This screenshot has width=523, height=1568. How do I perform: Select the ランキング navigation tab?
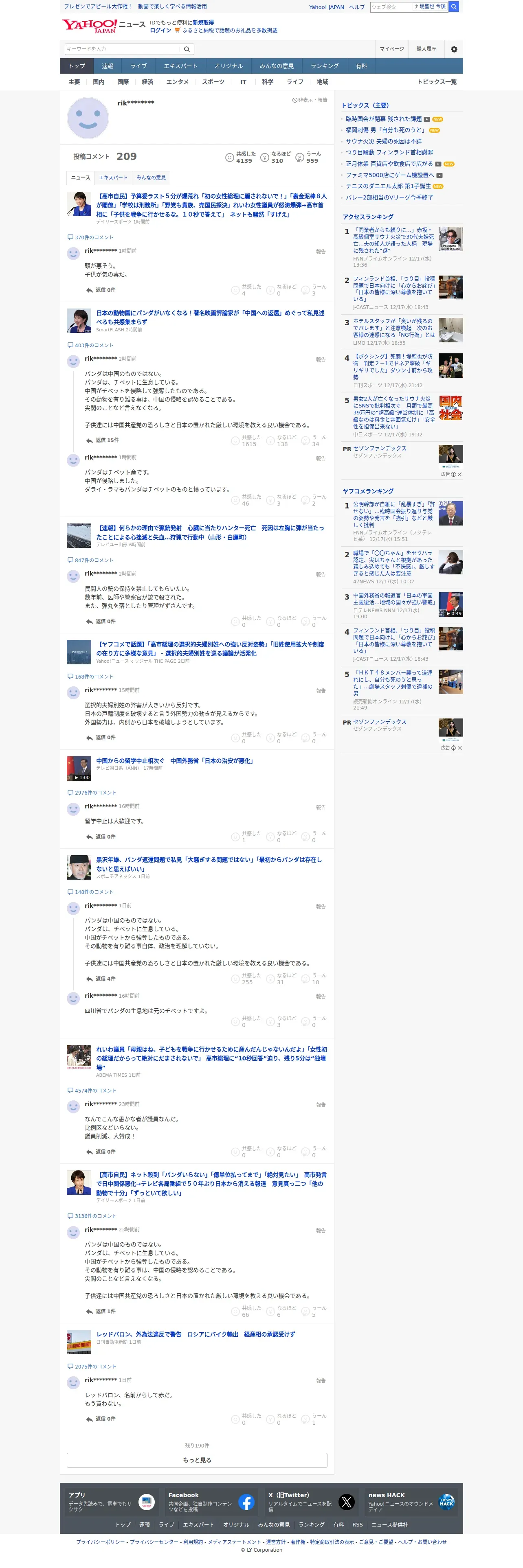(325, 66)
